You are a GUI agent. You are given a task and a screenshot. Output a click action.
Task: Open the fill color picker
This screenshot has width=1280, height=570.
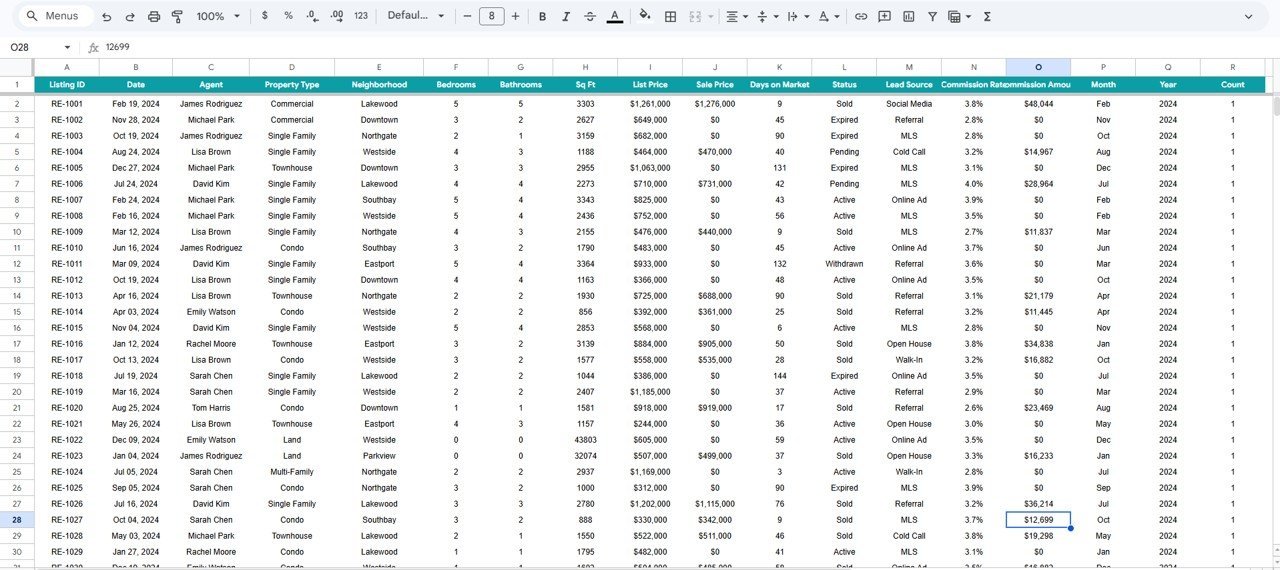644,17
